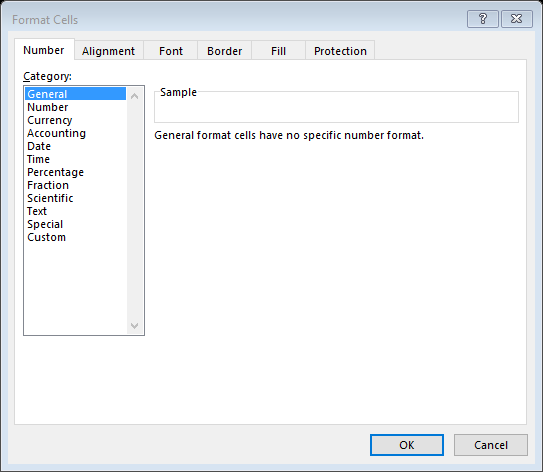Screen dimensions: 543x472
Task: Go to the Protection tab
Action: [x=340, y=51]
